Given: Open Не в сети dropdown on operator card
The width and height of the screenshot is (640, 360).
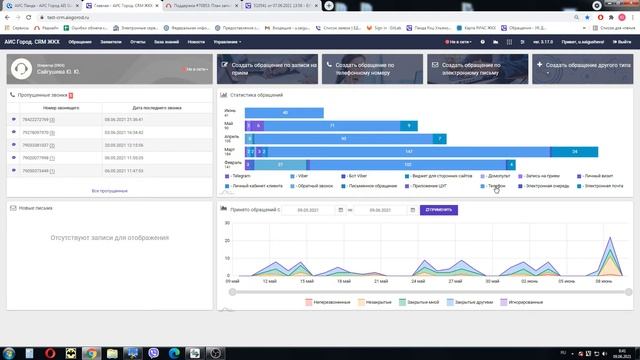Looking at the screenshot, I should [x=195, y=69].
